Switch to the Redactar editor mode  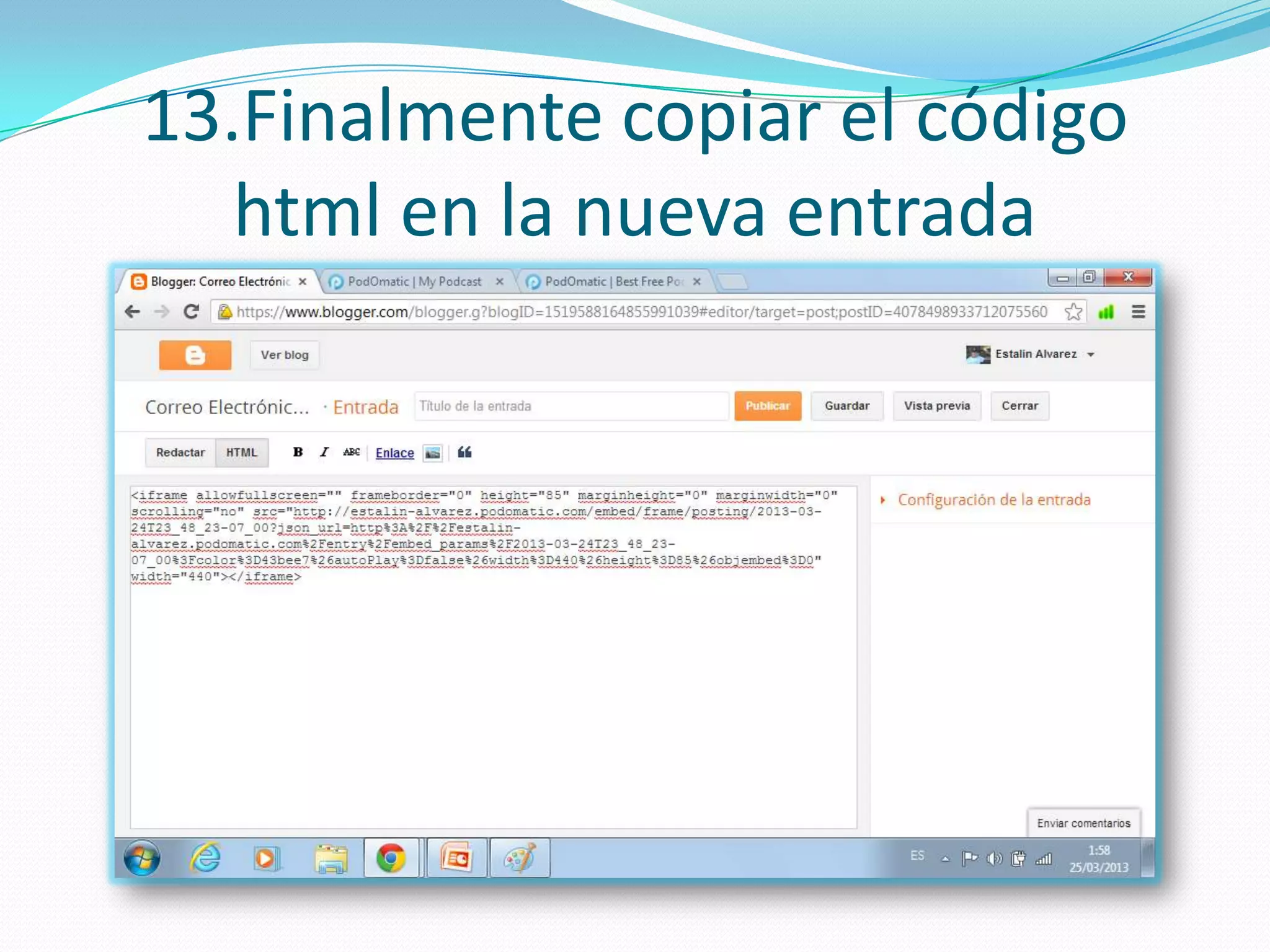click(180, 452)
